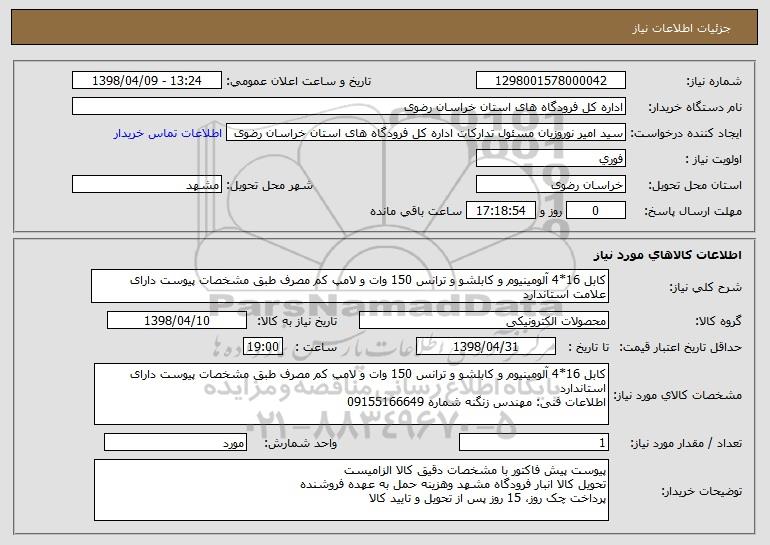This screenshot has height=545, width=770.
Task: Click the request creator field سید امیر نوروزیان
Action: [426, 133]
